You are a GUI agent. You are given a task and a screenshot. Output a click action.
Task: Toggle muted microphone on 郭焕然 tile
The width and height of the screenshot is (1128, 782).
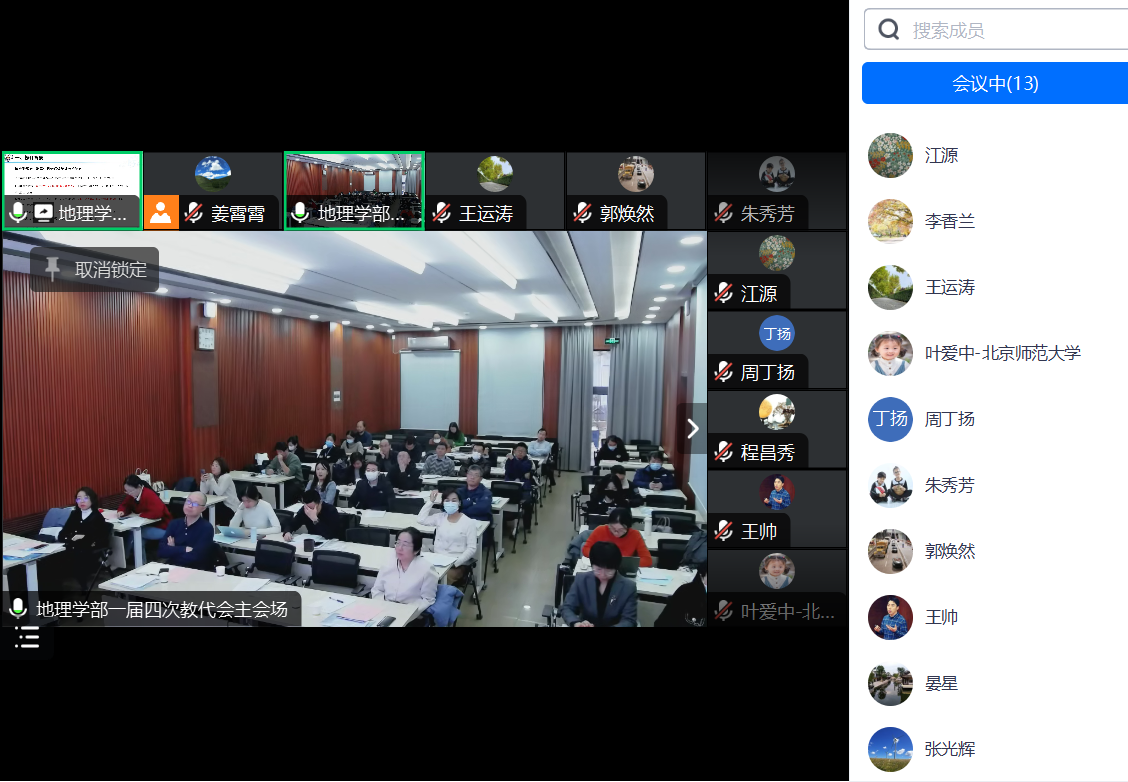click(x=583, y=213)
